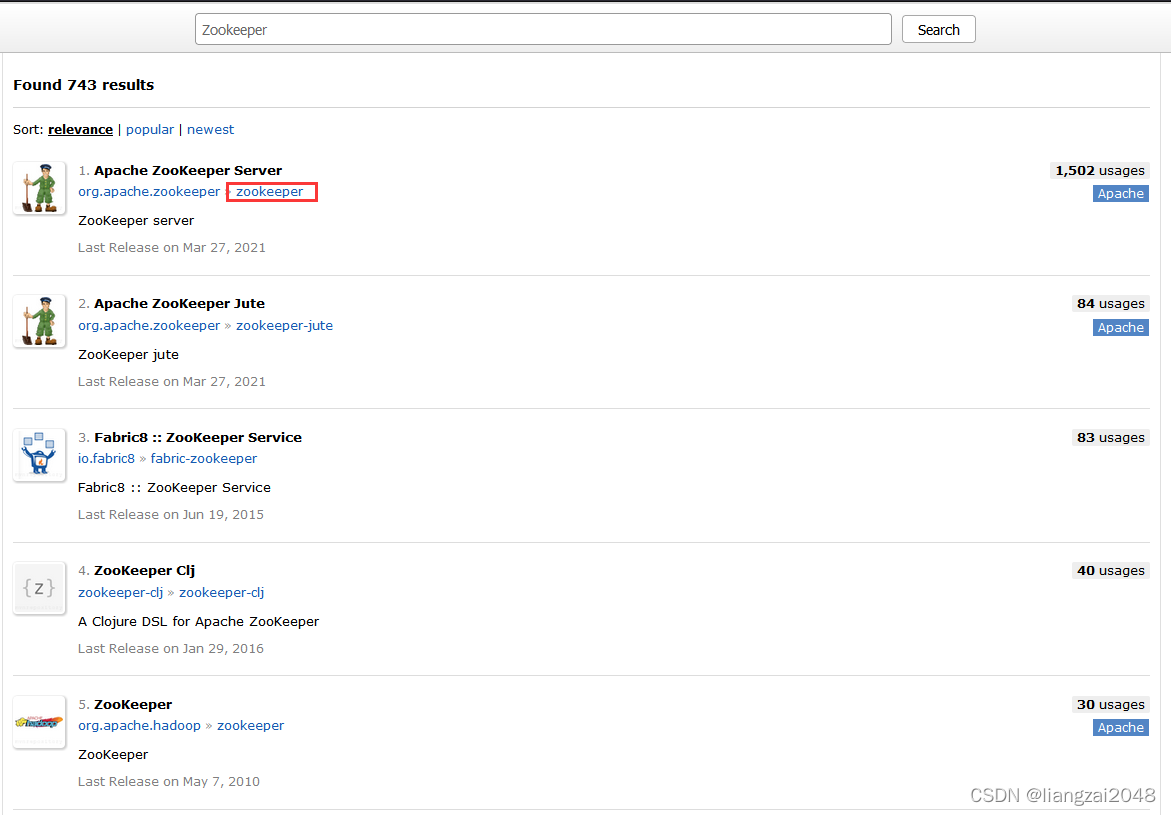Focus the Zookeeper search input field

[x=543, y=29]
